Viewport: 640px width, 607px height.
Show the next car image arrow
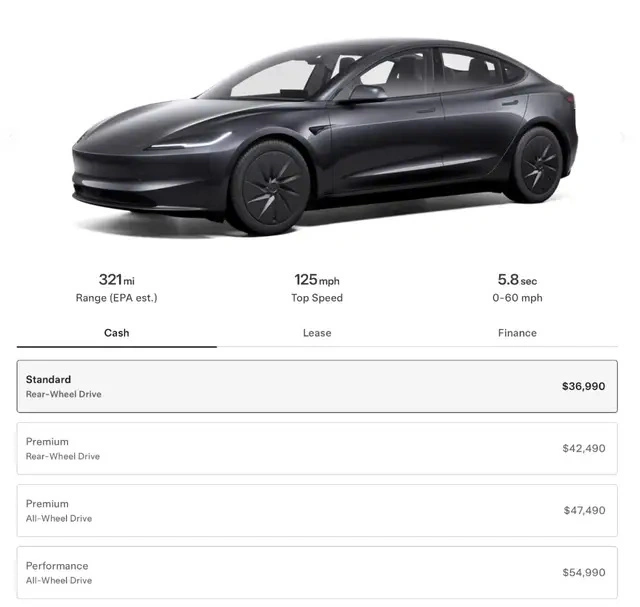[x=623, y=138]
